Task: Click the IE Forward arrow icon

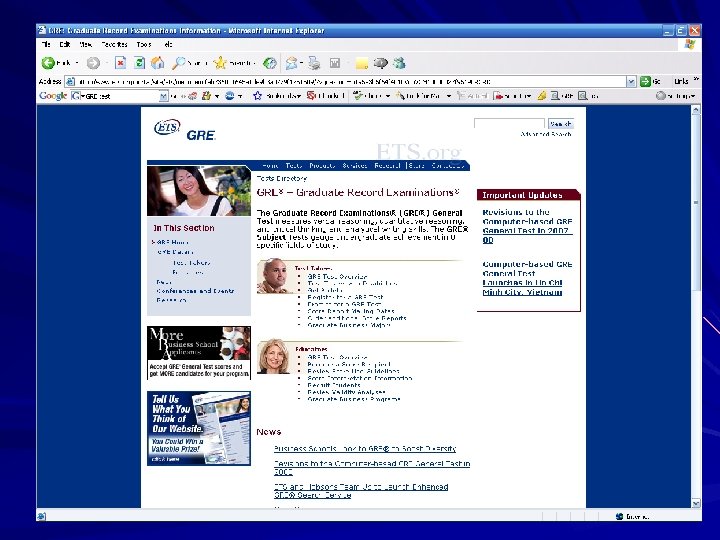Action: coord(93,63)
